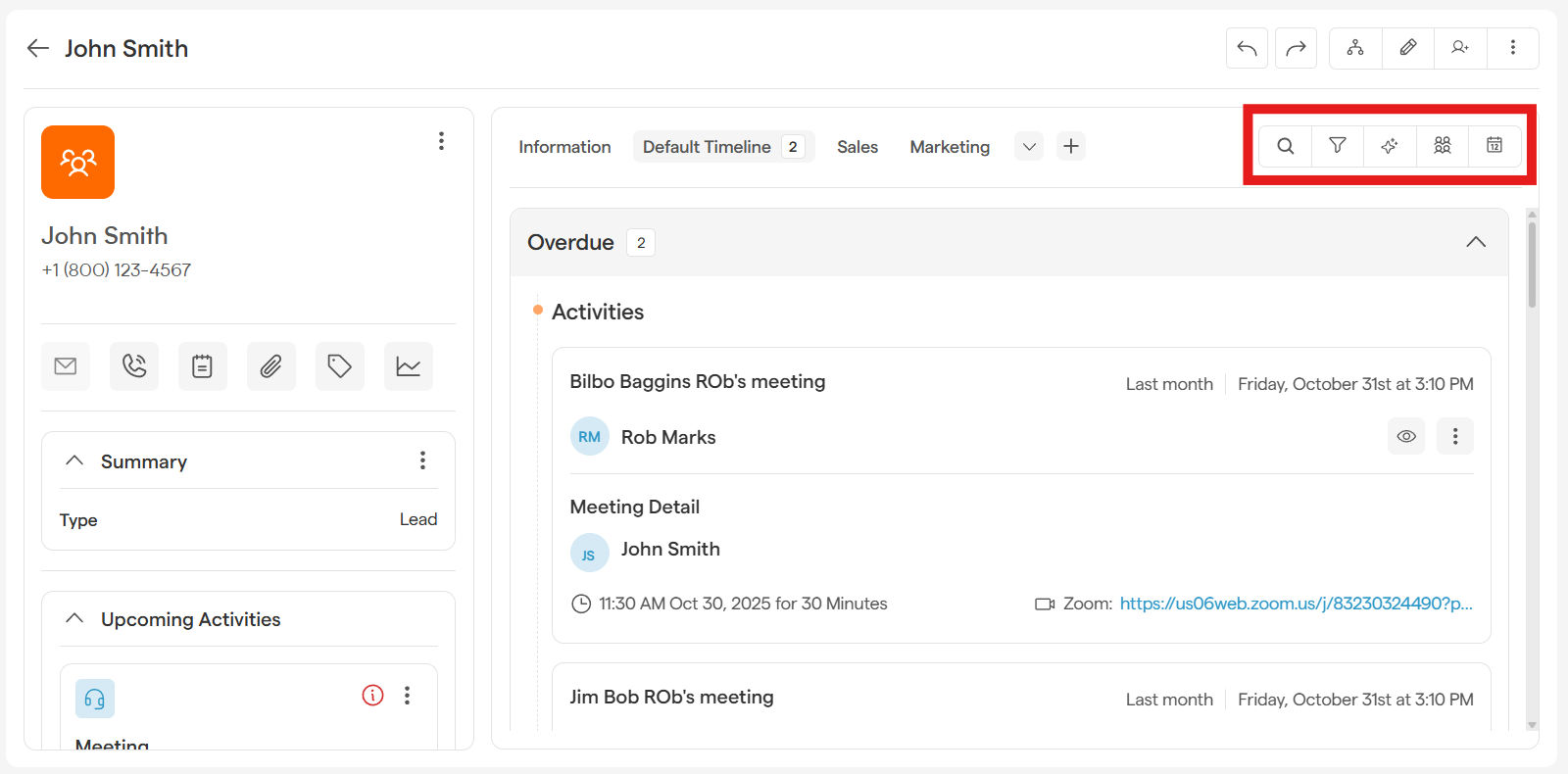Toggle eye visibility on Bilbo Baggins meeting
This screenshot has width=1568, height=774.
click(x=1405, y=436)
